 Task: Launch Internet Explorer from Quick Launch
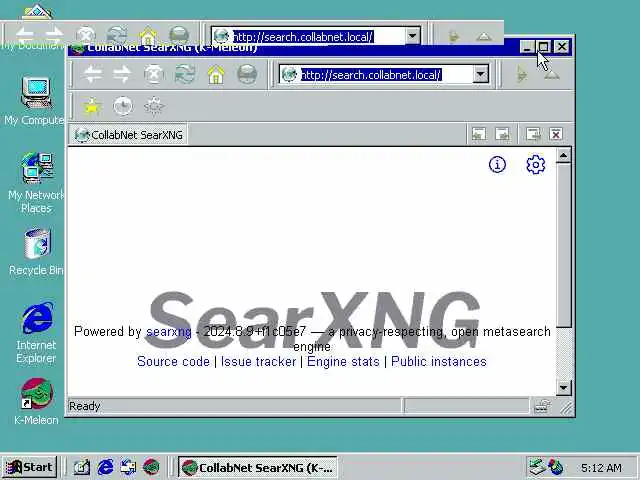point(105,467)
